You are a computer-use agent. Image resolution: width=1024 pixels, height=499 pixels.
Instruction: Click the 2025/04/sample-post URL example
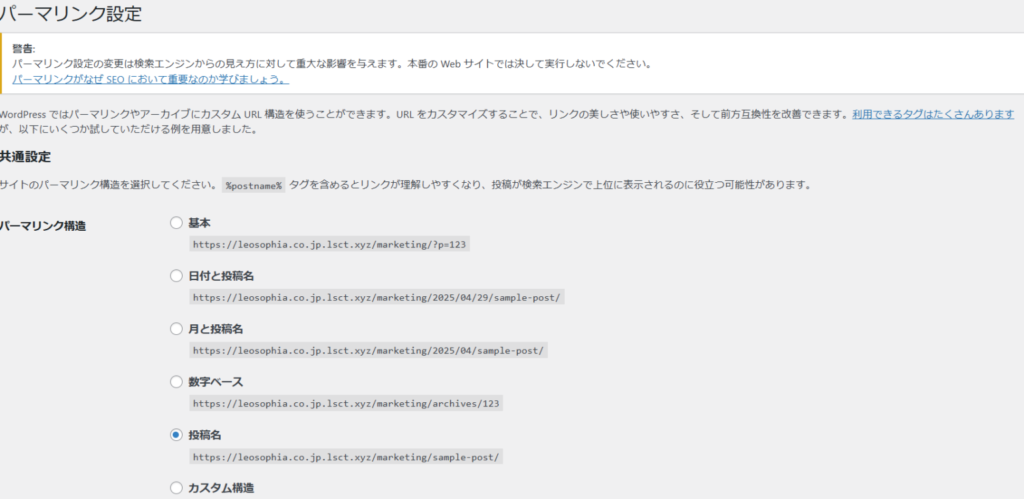tap(368, 350)
